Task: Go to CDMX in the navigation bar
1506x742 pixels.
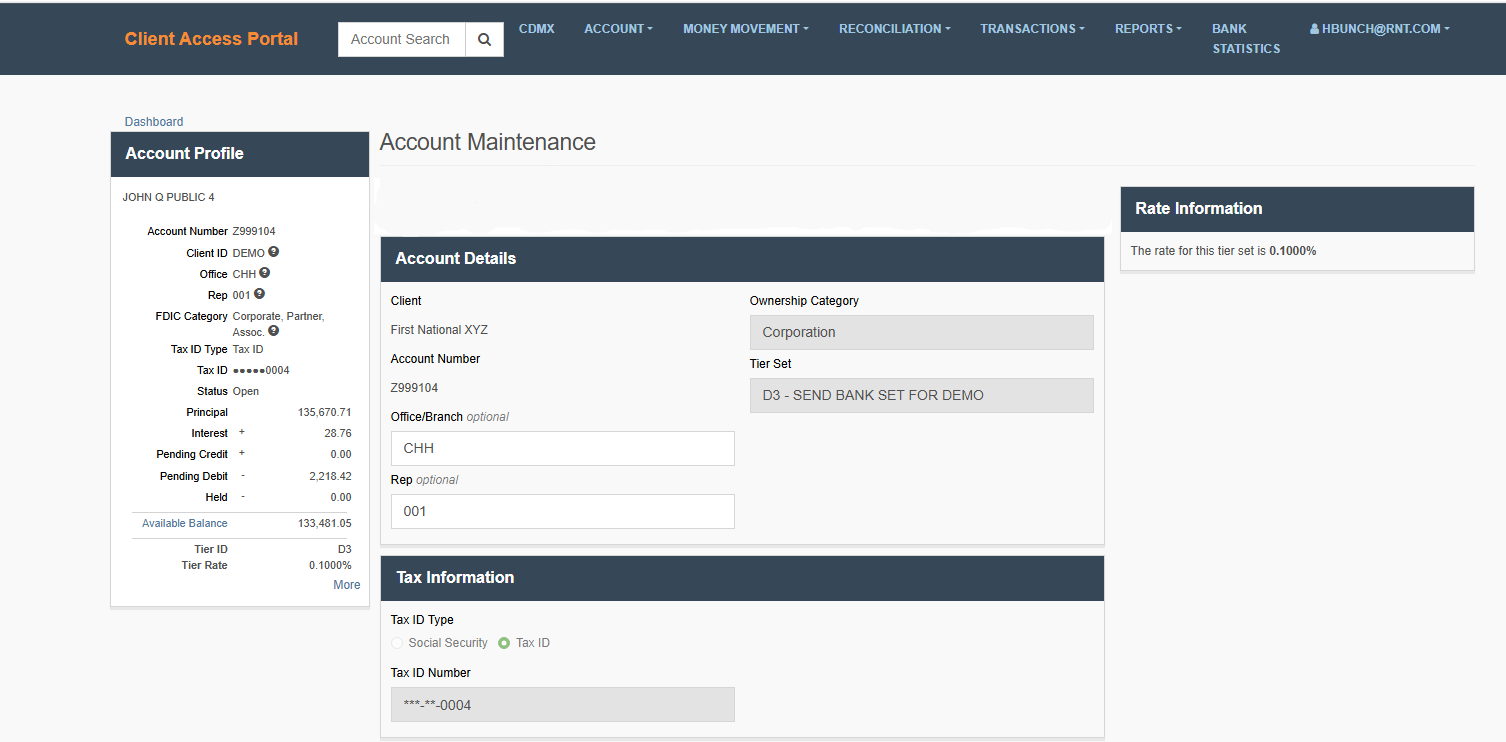Action: pos(537,29)
